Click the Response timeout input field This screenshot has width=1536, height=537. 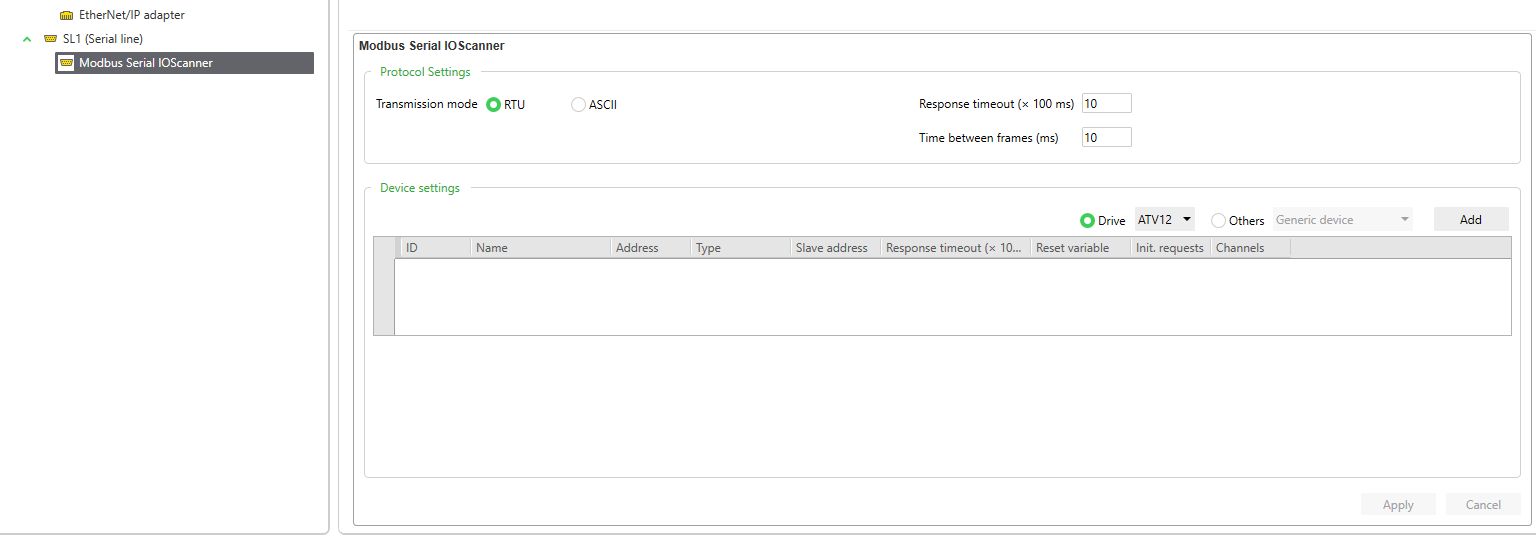tap(1107, 104)
